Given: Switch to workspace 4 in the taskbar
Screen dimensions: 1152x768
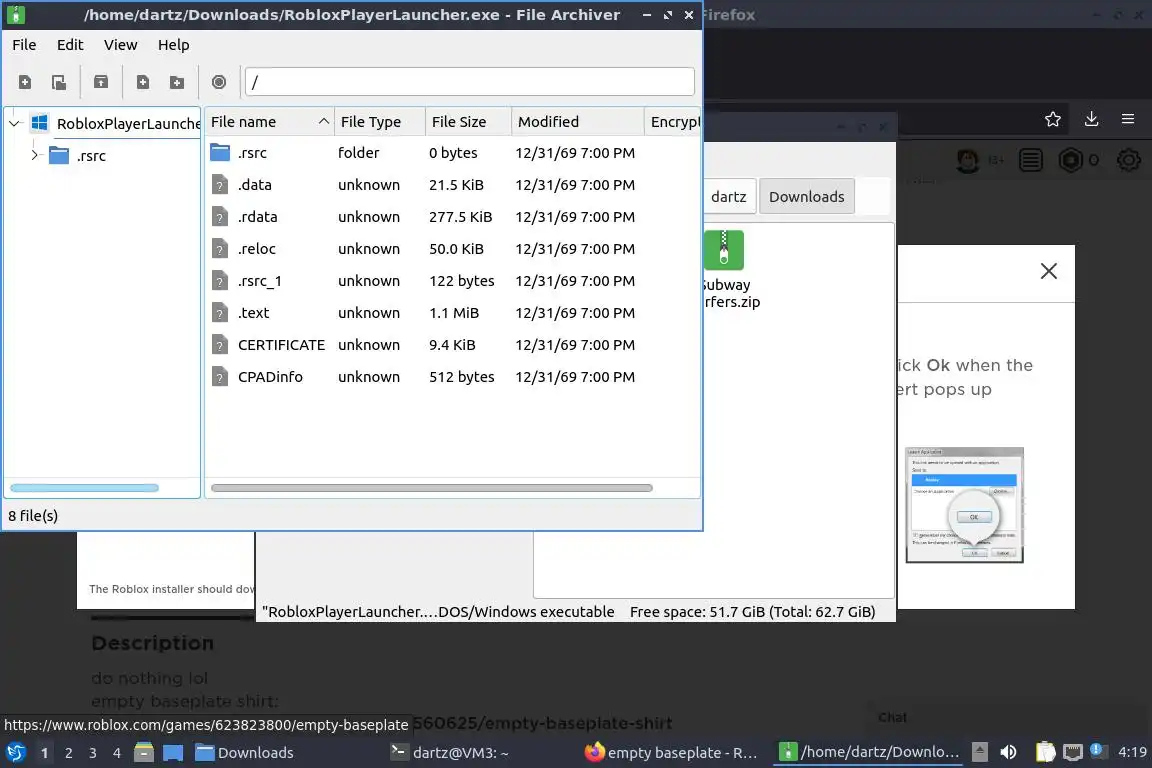Looking at the screenshot, I should click(x=117, y=753).
